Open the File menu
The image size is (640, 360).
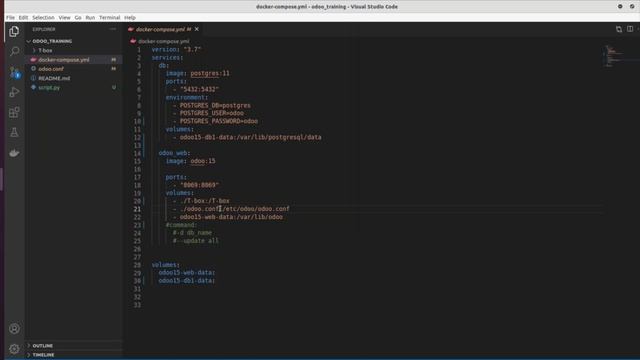pyautogui.click(x=10, y=18)
